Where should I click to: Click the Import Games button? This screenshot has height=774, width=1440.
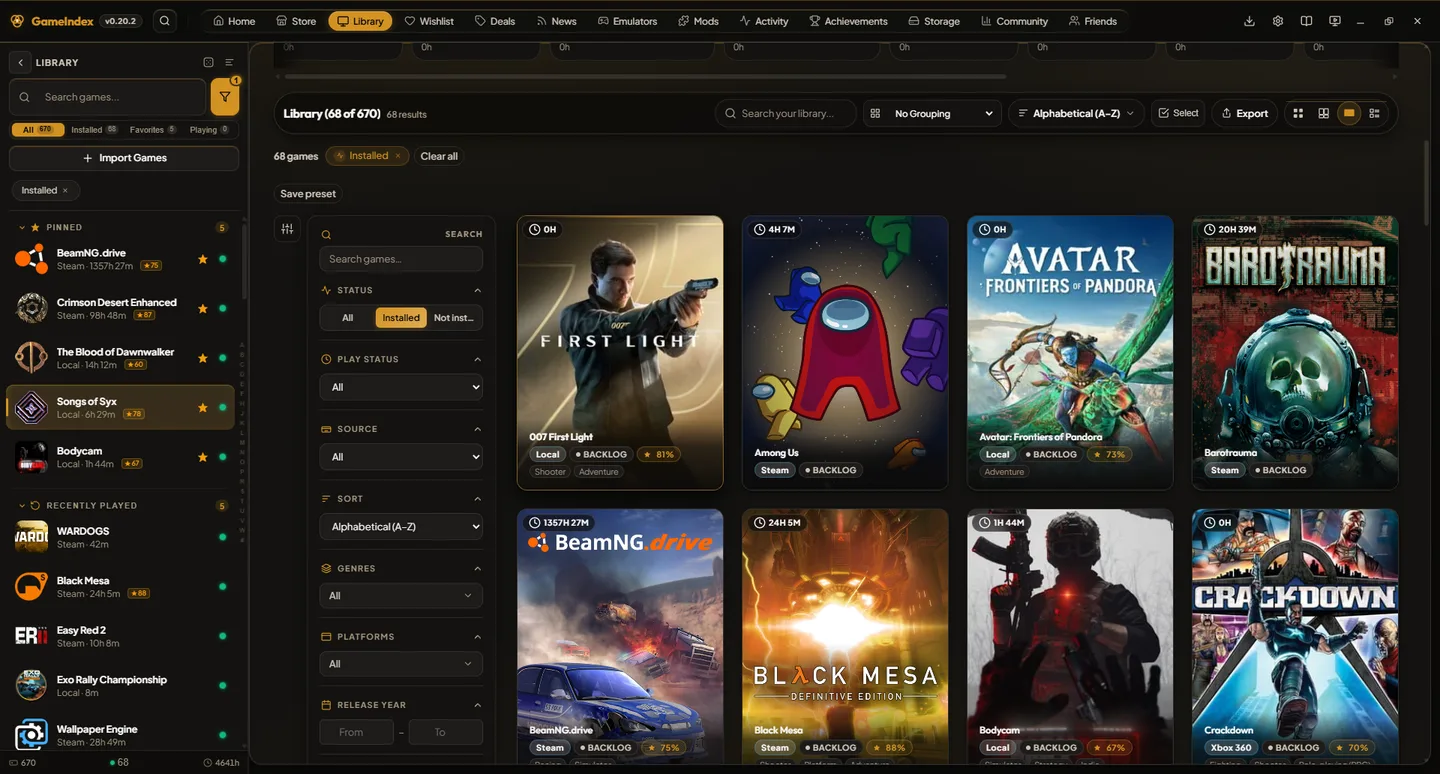[124, 158]
